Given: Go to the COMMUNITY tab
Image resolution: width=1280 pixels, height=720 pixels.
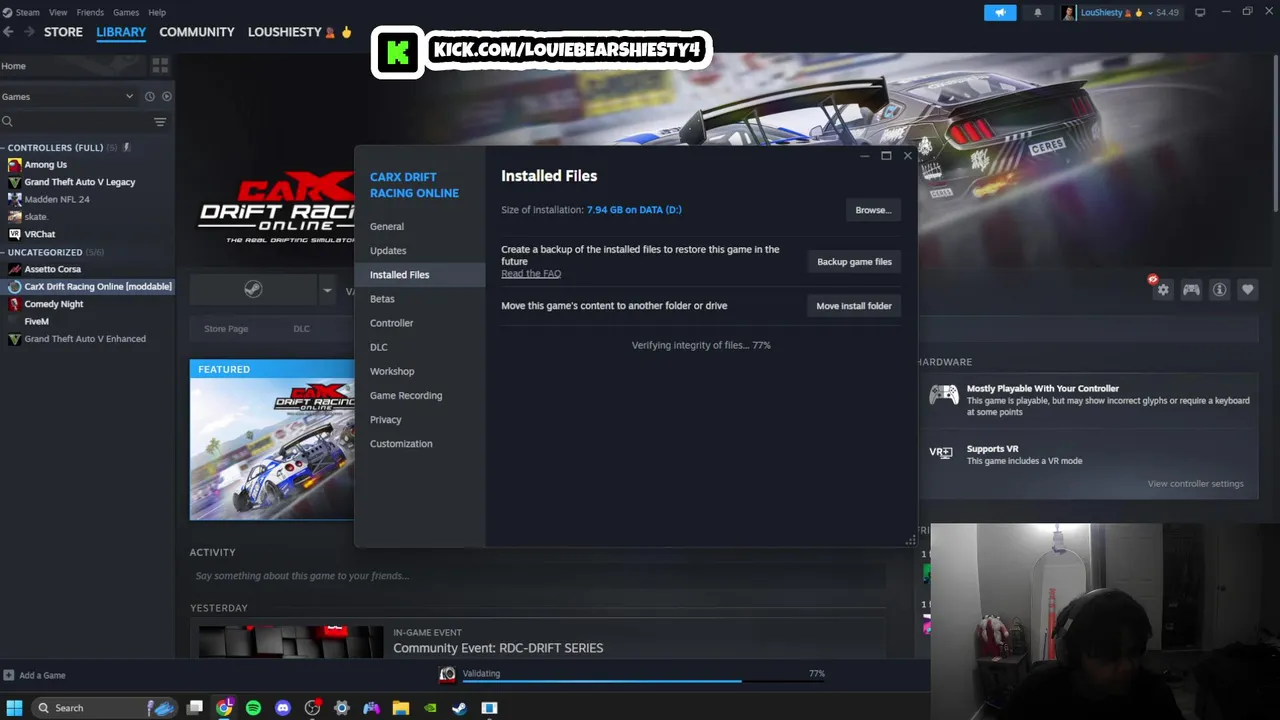Looking at the screenshot, I should [197, 32].
